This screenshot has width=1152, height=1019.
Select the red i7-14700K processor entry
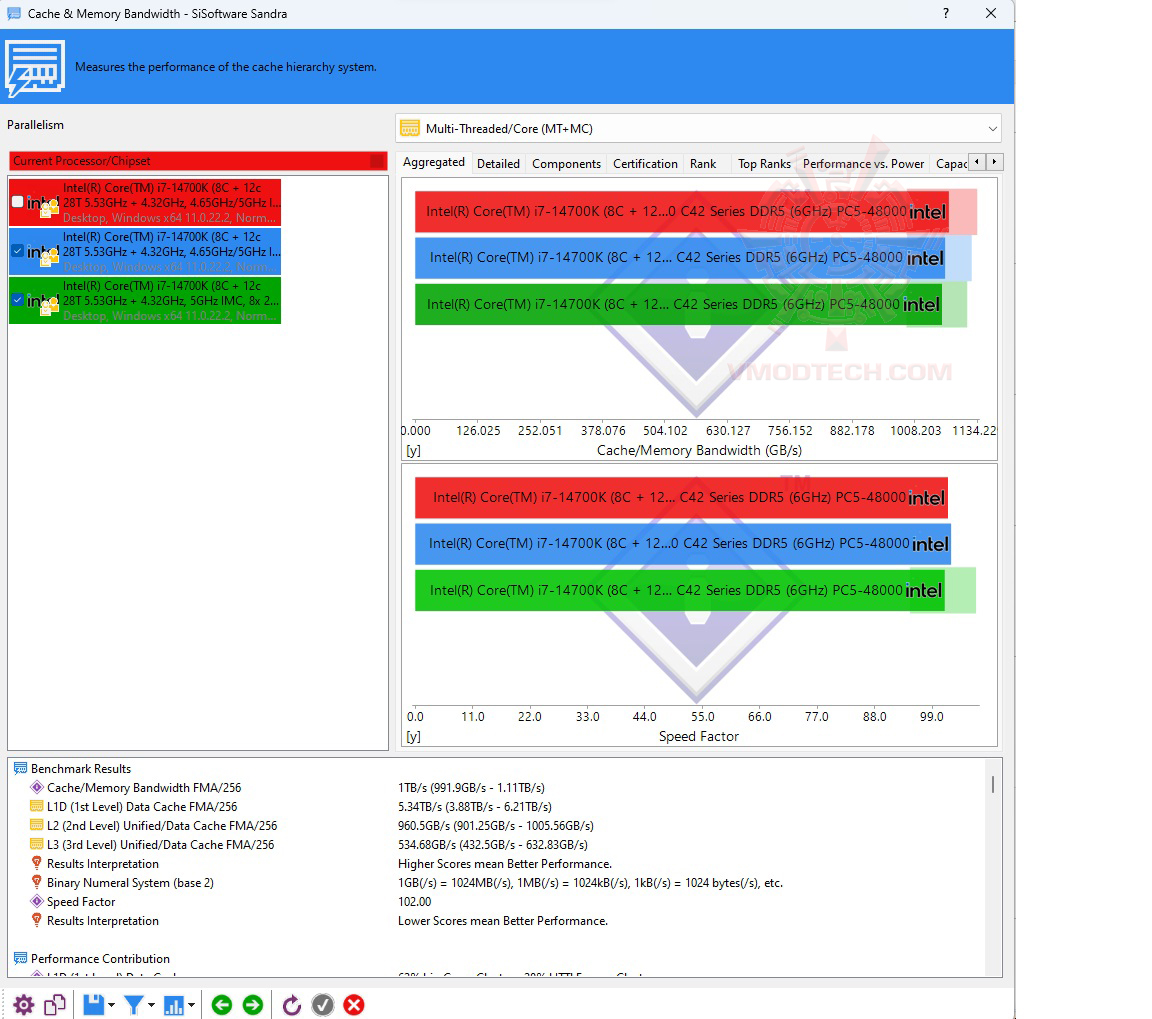(145, 203)
